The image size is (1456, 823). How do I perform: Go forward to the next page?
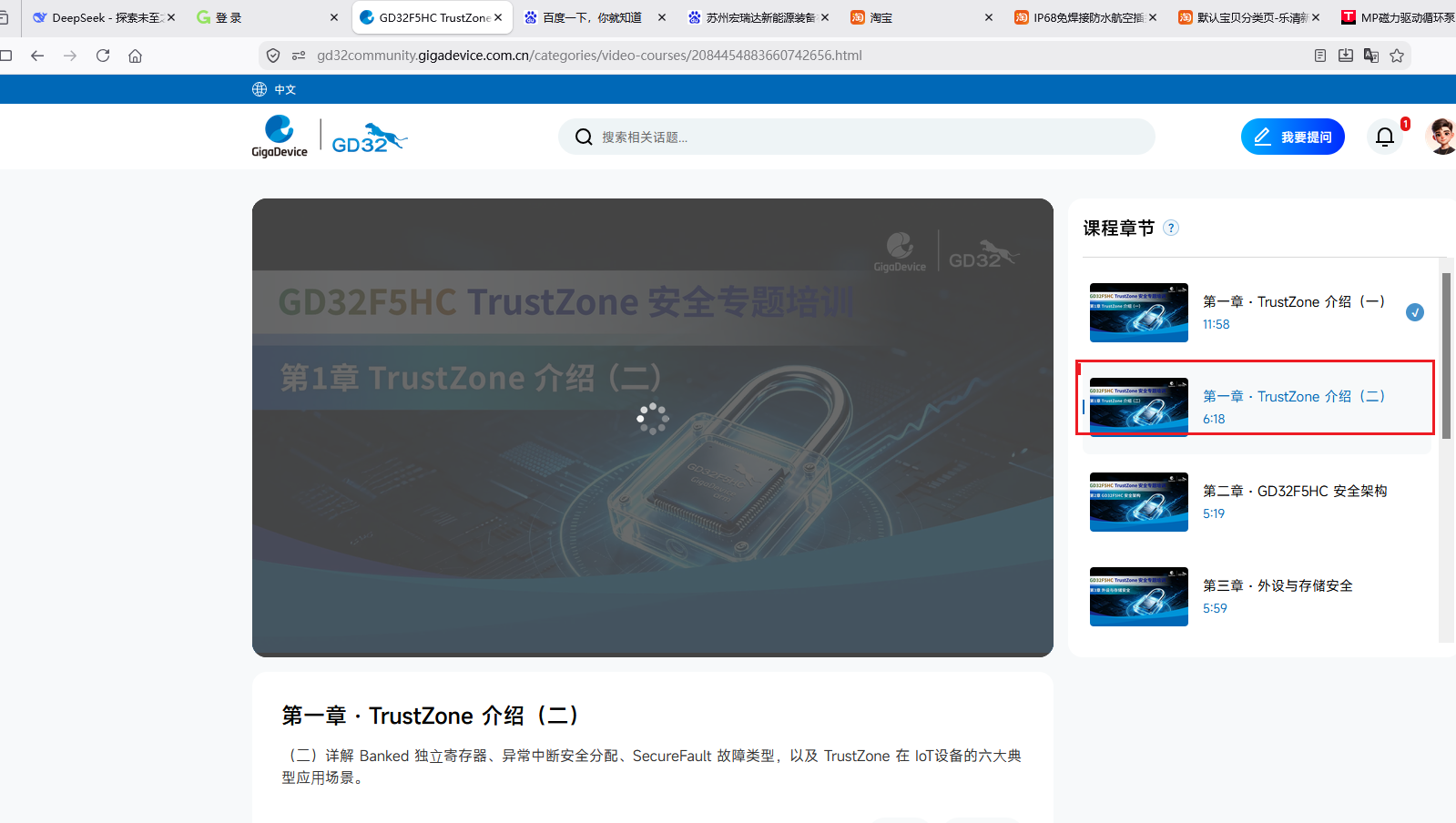[x=70, y=56]
